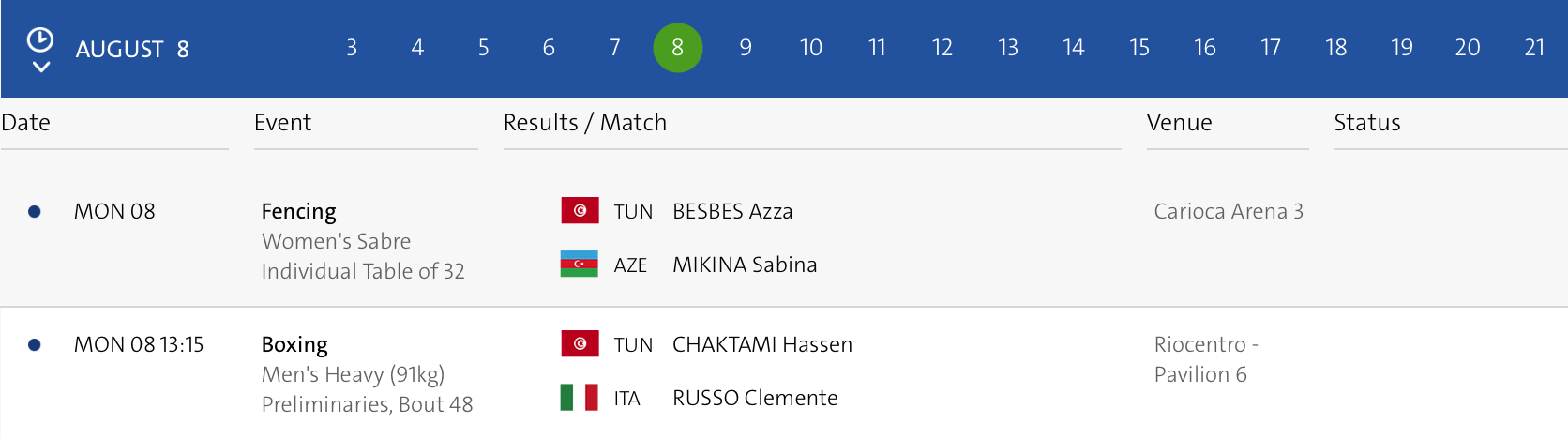This screenshot has height=439, width=1568.
Task: Expand the date chevron dropdown
Action: click(40, 67)
